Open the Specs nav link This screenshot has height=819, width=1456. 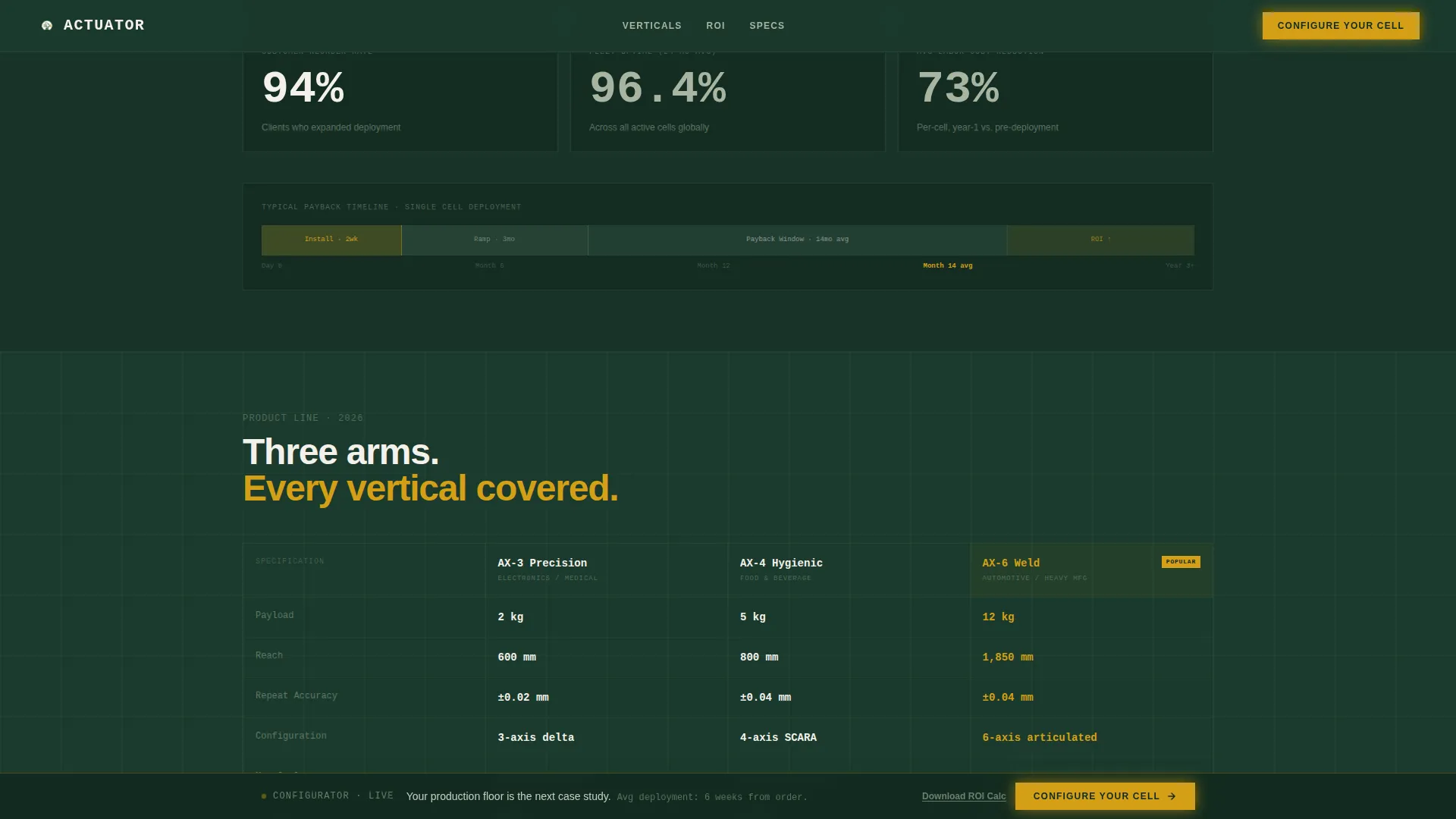(x=767, y=26)
